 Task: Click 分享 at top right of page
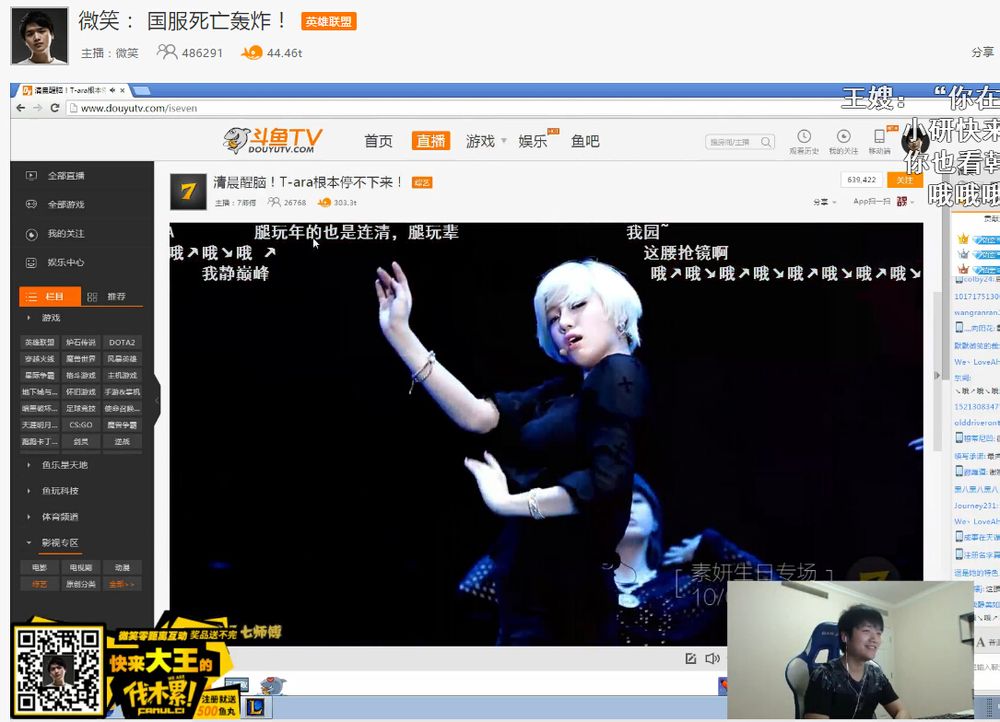click(x=982, y=52)
